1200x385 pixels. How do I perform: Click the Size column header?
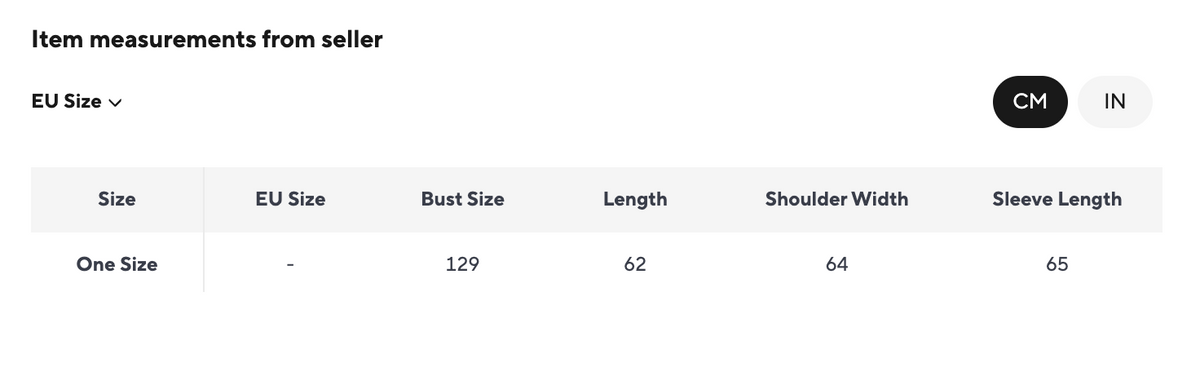[117, 199]
